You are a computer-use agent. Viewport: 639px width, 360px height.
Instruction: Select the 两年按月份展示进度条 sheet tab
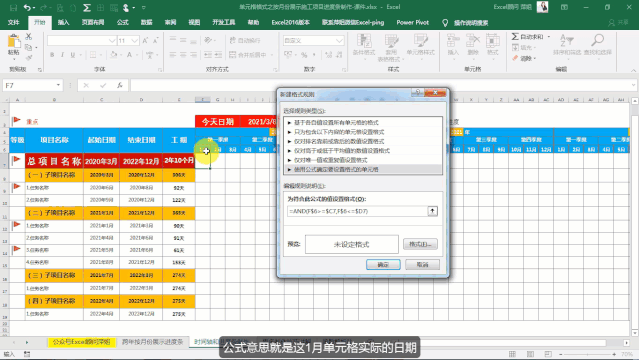click(152, 342)
